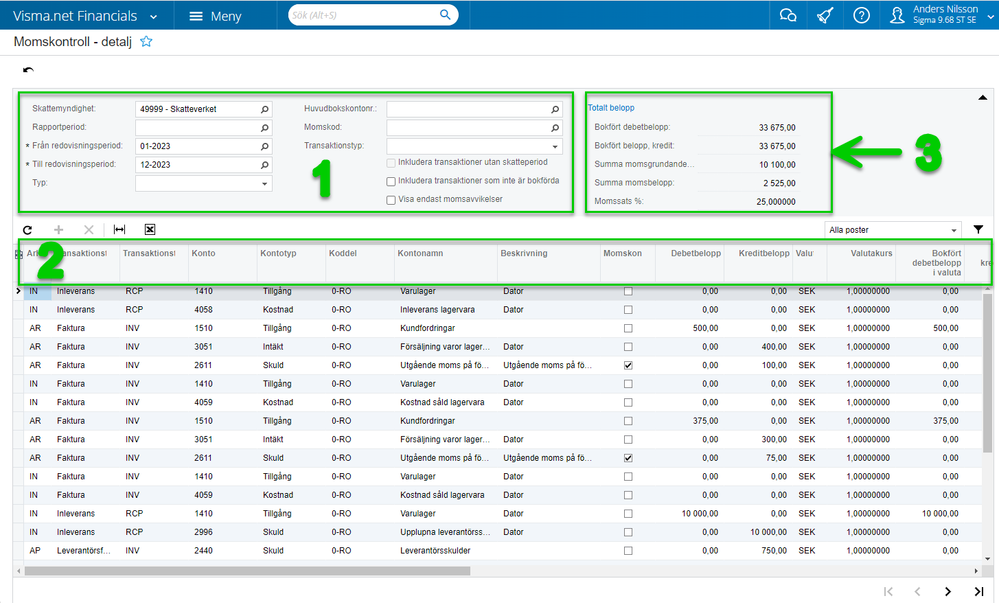Click fit columns width icon

coord(119,229)
